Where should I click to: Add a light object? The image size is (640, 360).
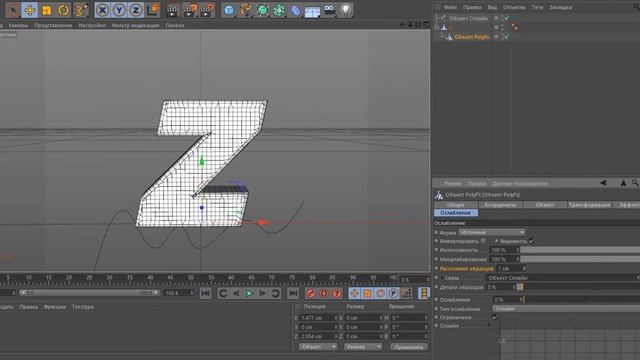(x=346, y=10)
